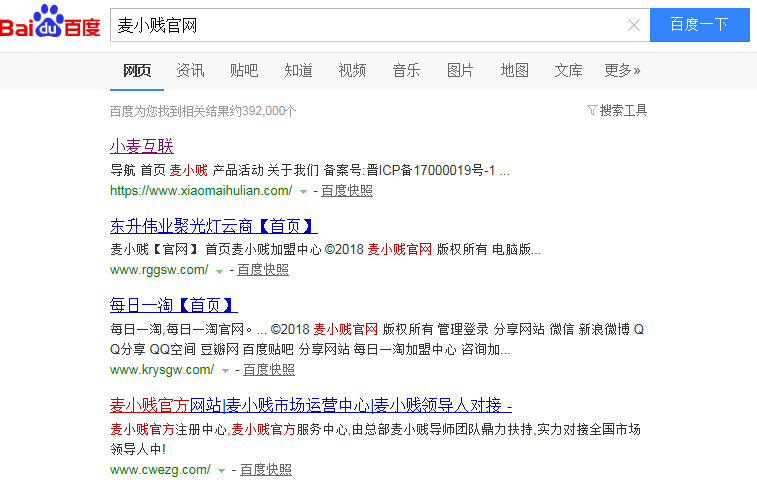Click the www.krysgw.com/ URL
Image resolution: width=757 pixels, height=488 pixels.
point(162,370)
